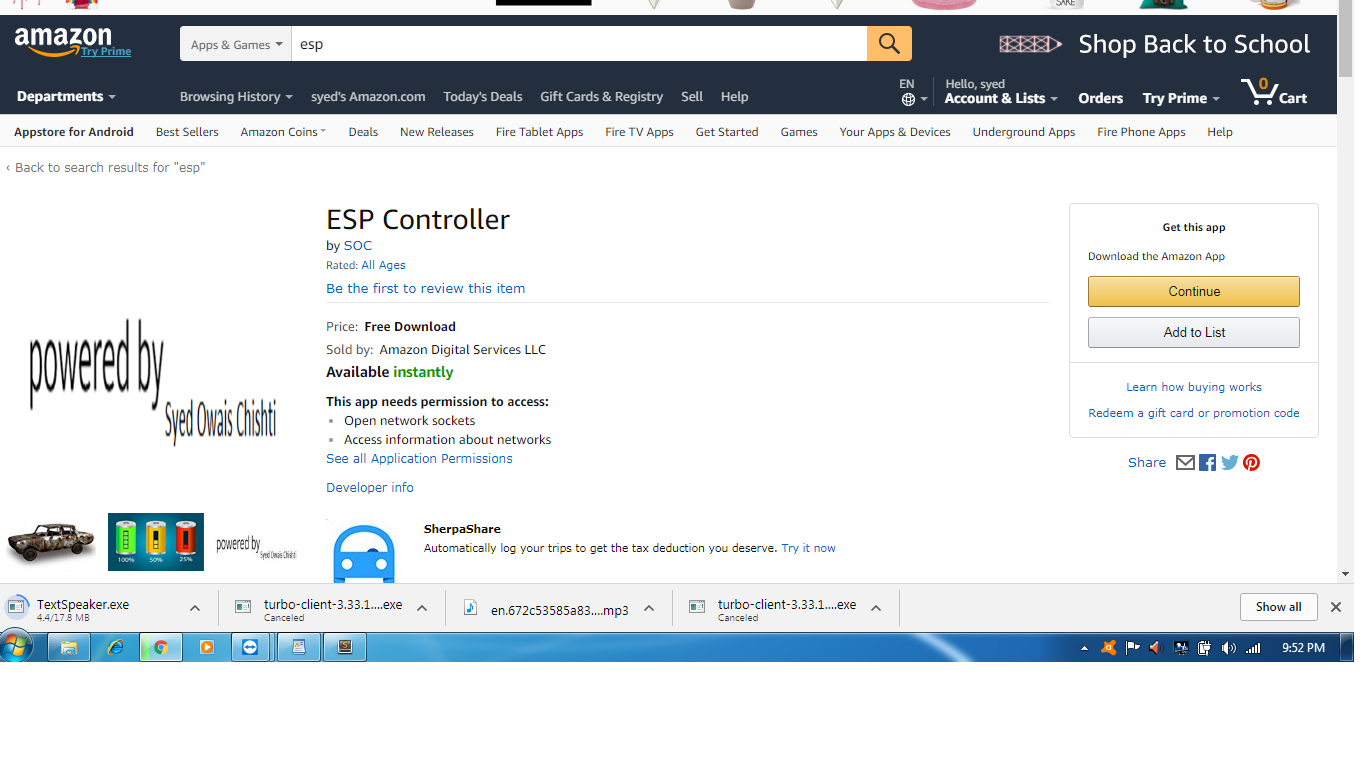Select Fire TV Apps
This screenshot has height=768, width=1366.
point(639,132)
